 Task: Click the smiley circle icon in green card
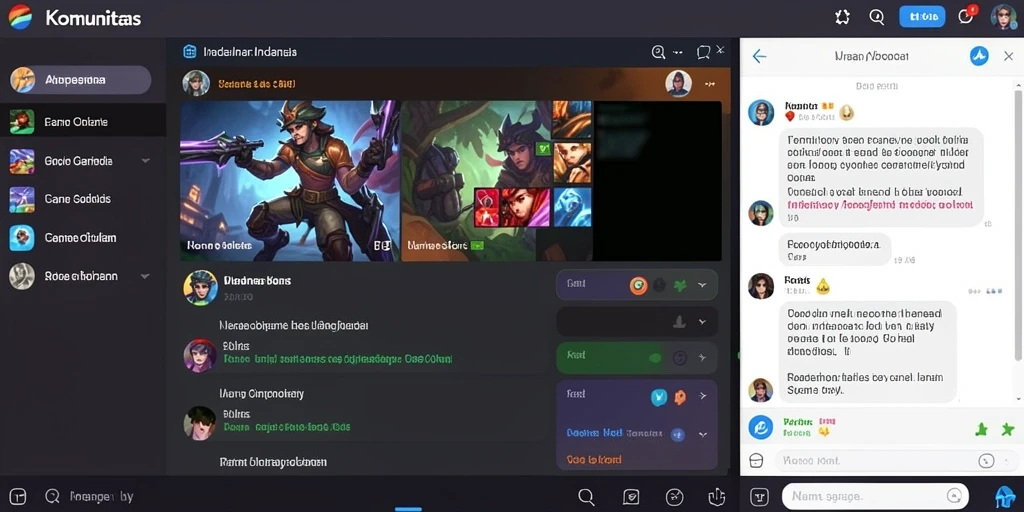pos(680,357)
